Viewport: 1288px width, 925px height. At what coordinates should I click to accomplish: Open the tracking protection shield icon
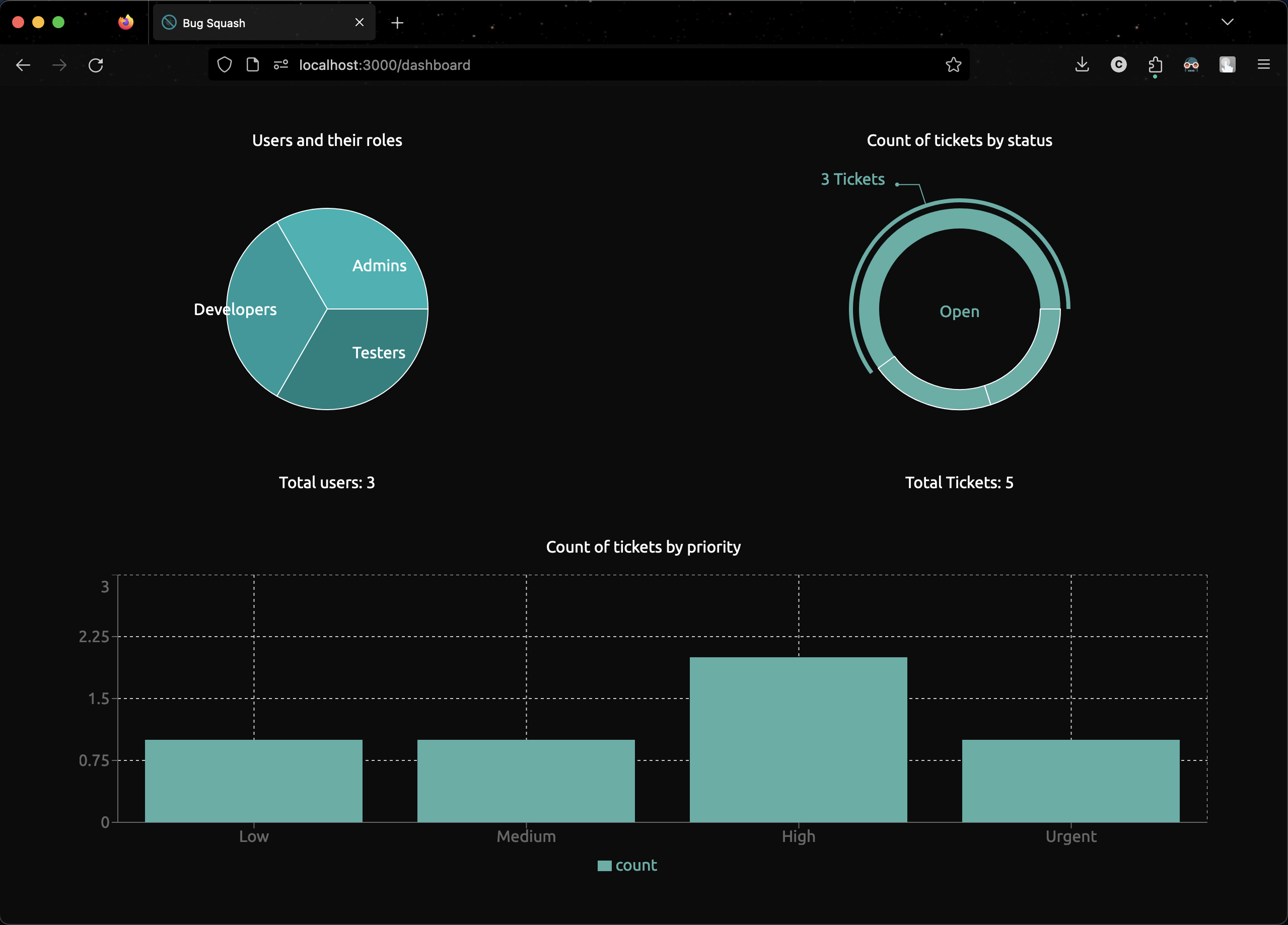pos(225,65)
